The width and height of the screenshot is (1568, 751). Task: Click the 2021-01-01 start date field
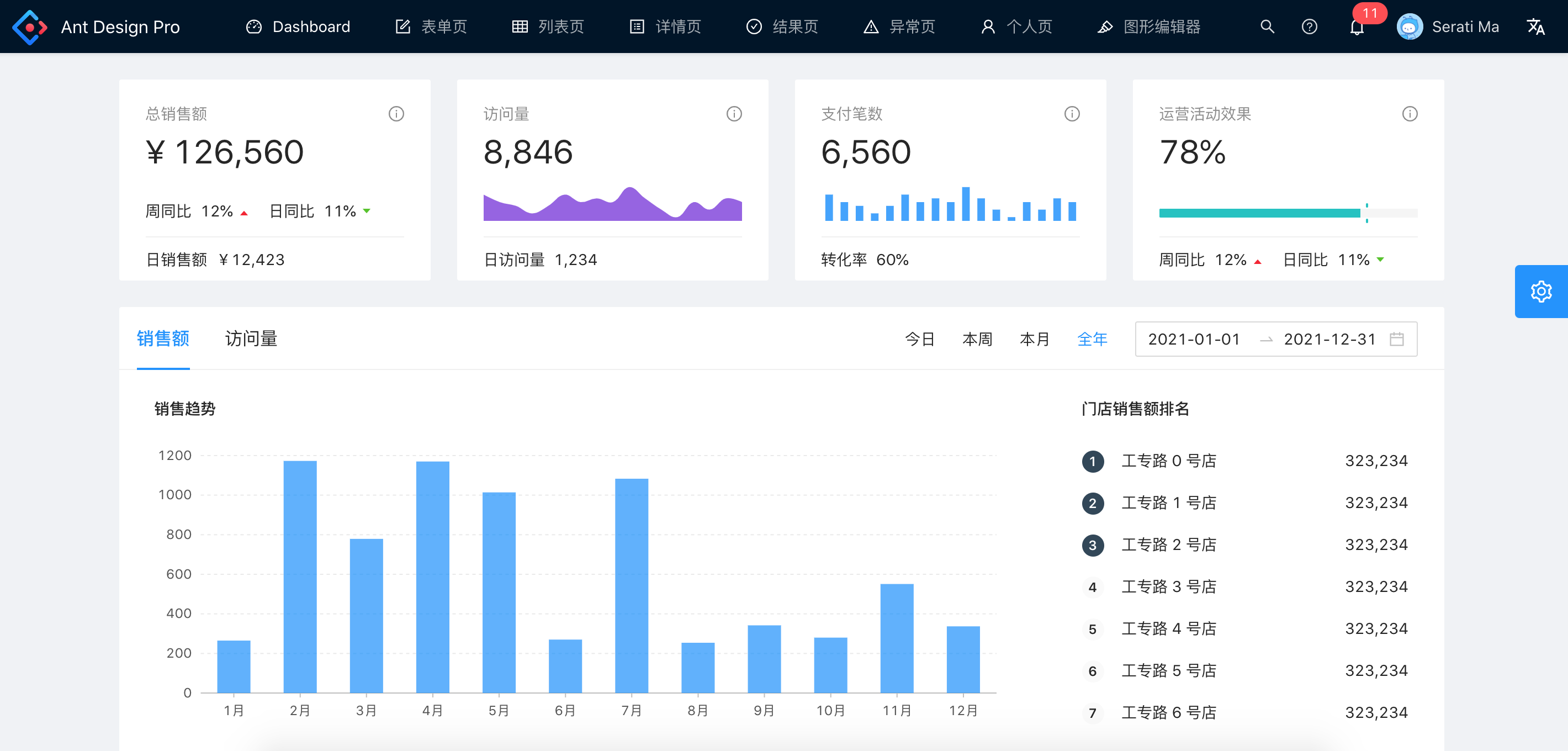[x=1193, y=339]
